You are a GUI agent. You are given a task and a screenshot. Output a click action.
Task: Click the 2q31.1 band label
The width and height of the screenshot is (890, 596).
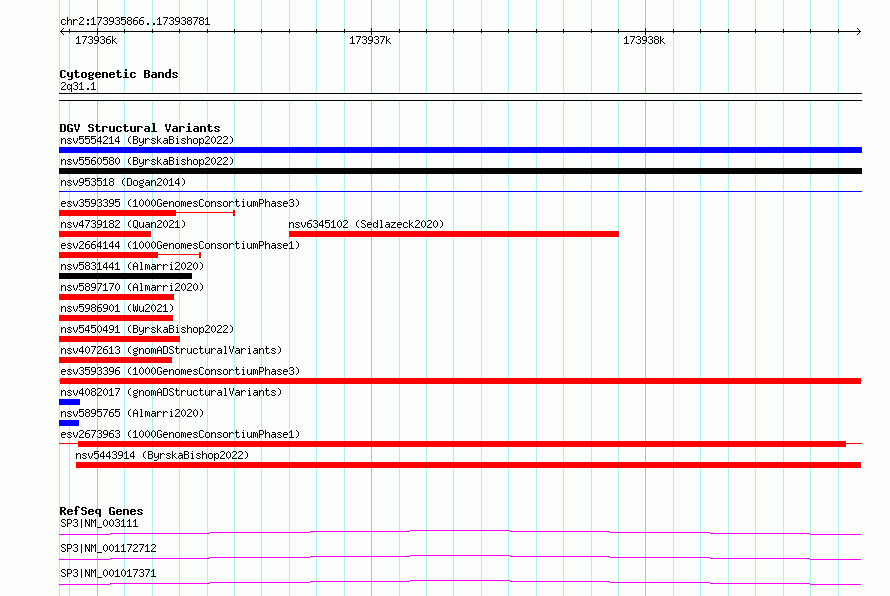[78, 87]
